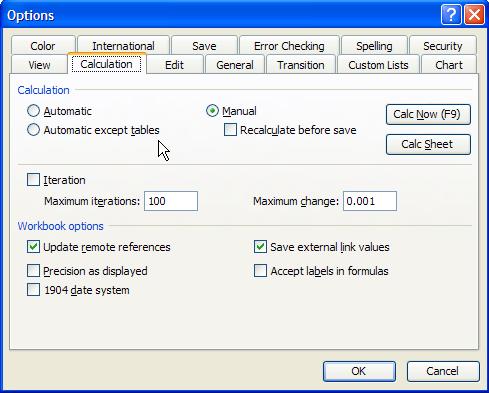Check the 1904 date system box

click(33, 290)
